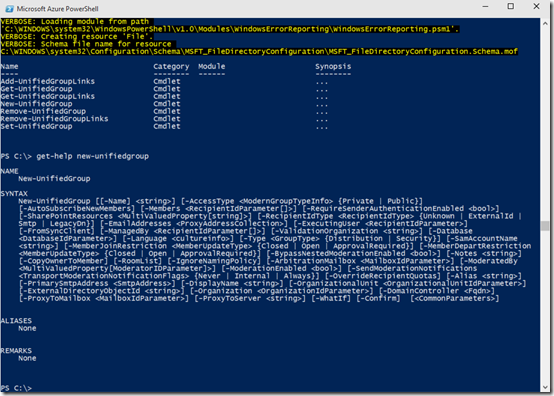The image size is (554, 396).
Task: Click the WindowsErrorReporting.psm1 path line
Action: click(230, 29)
